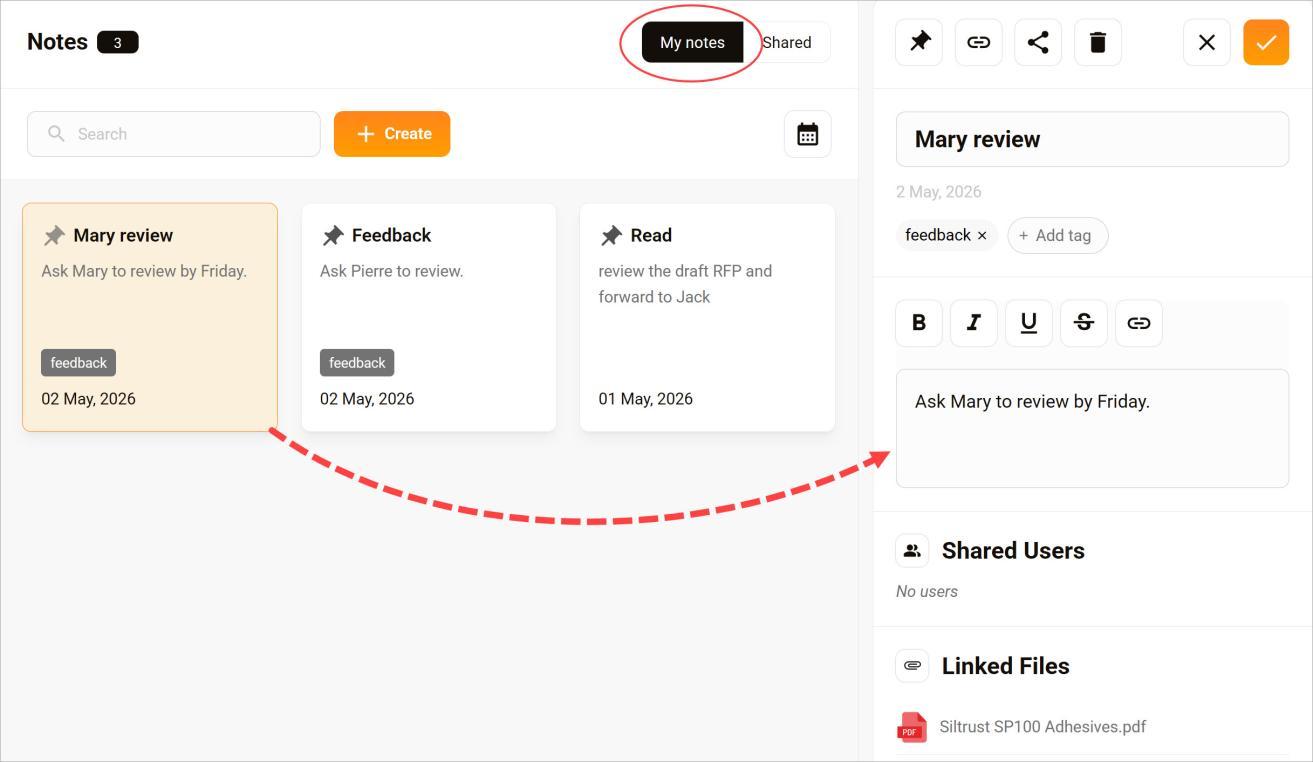This screenshot has width=1313, height=762.
Task: Edit the Mary review title field
Action: click(1092, 139)
